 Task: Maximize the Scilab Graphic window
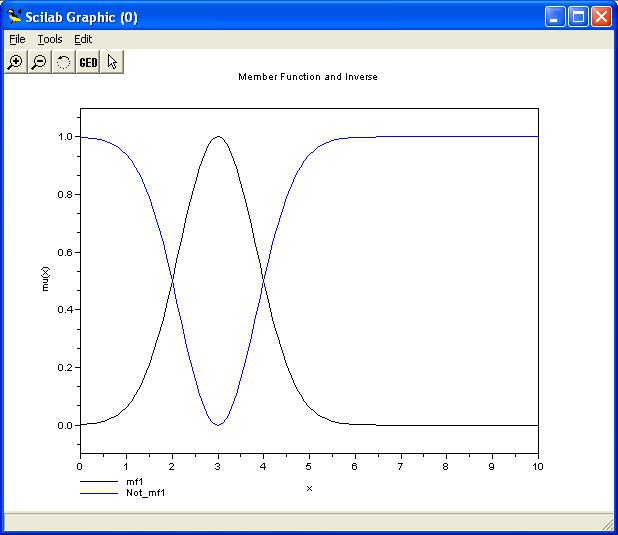tap(579, 17)
